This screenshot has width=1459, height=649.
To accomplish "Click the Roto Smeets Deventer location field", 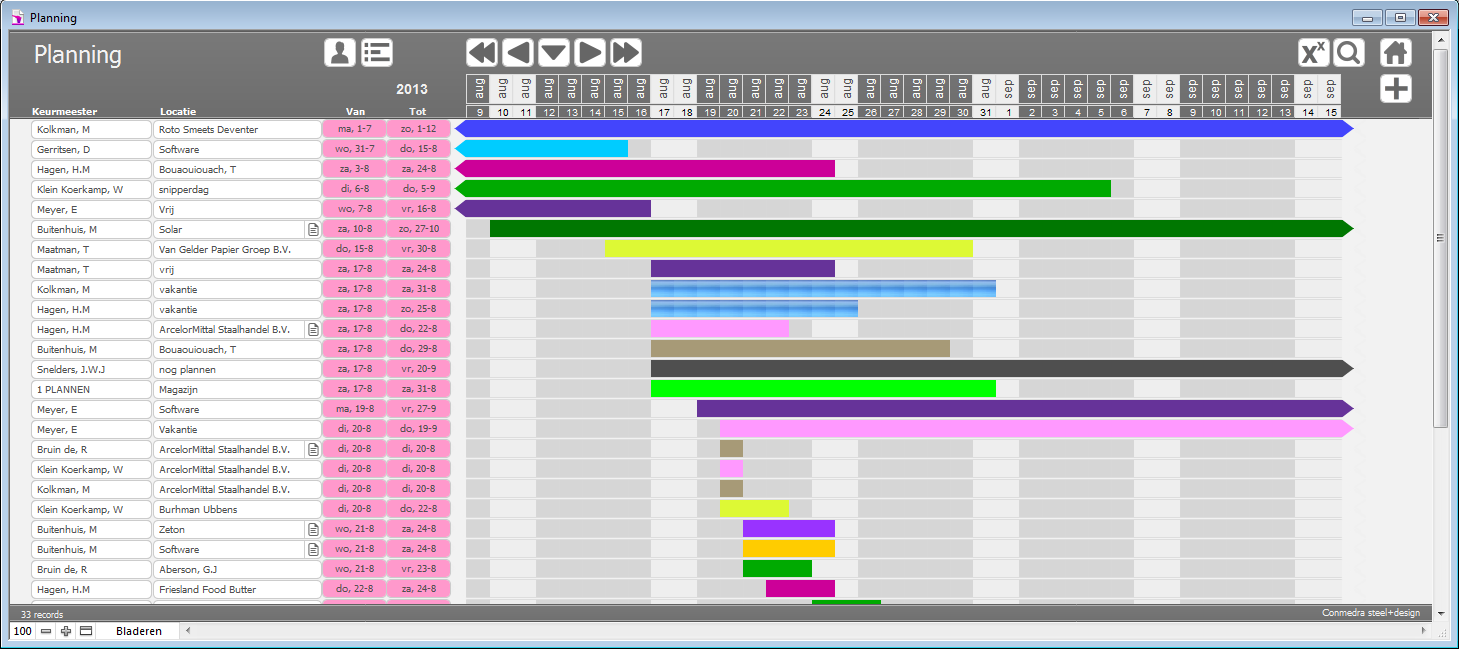I will tap(236, 129).
